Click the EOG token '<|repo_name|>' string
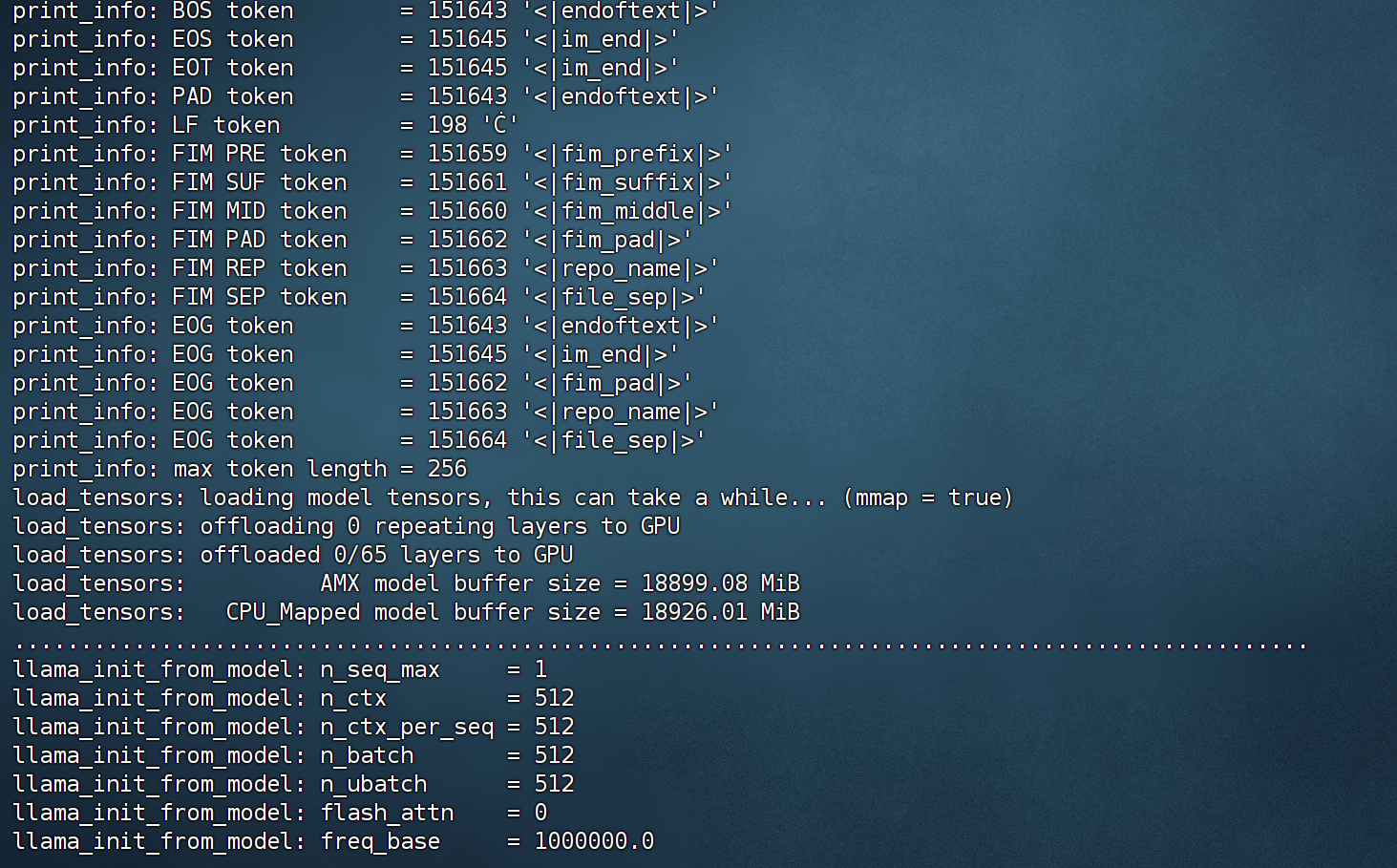The height and width of the screenshot is (868, 1397). (621, 412)
